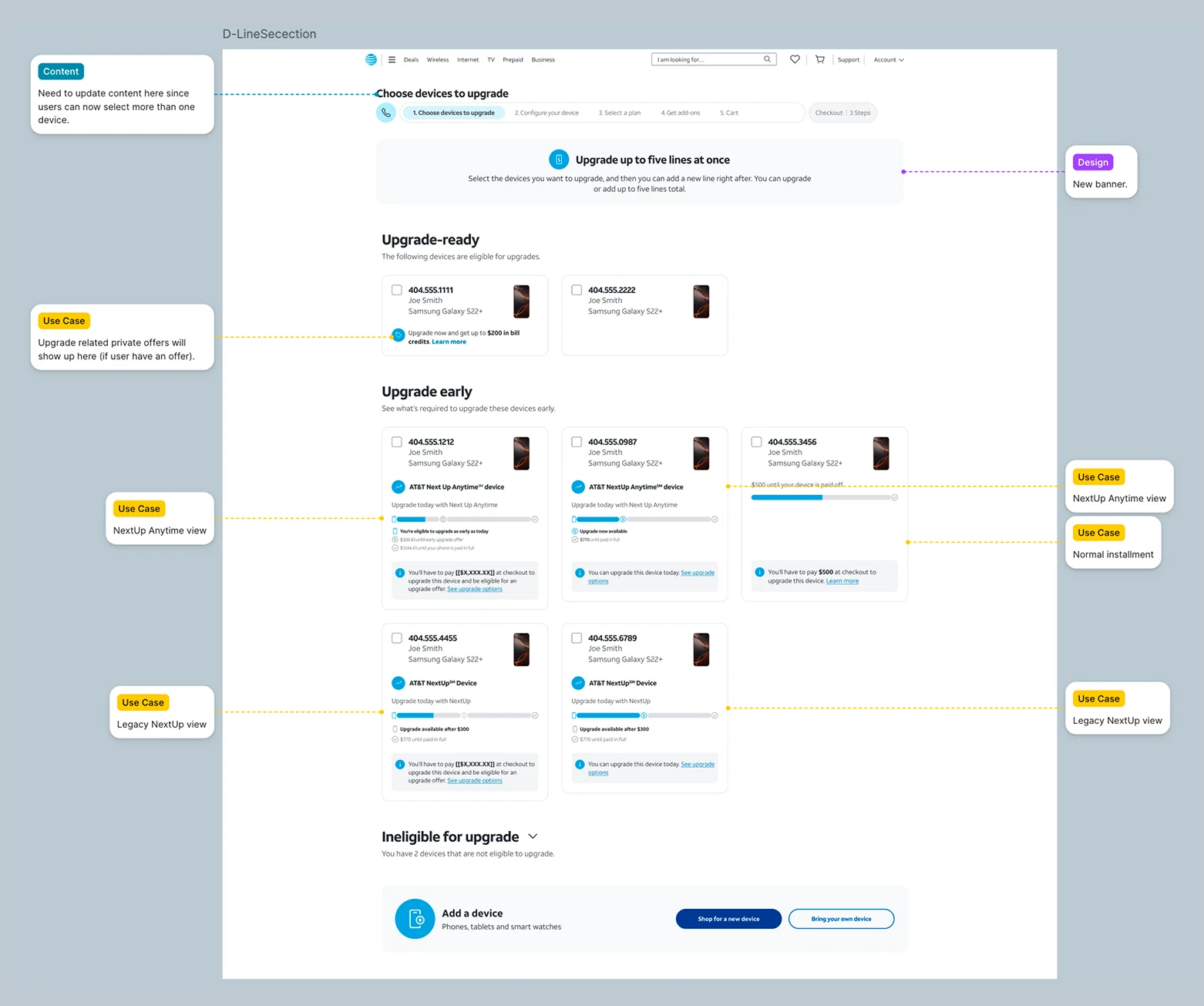
Task: Click See upgrade options on 404.555.4455 card
Action: click(475, 780)
